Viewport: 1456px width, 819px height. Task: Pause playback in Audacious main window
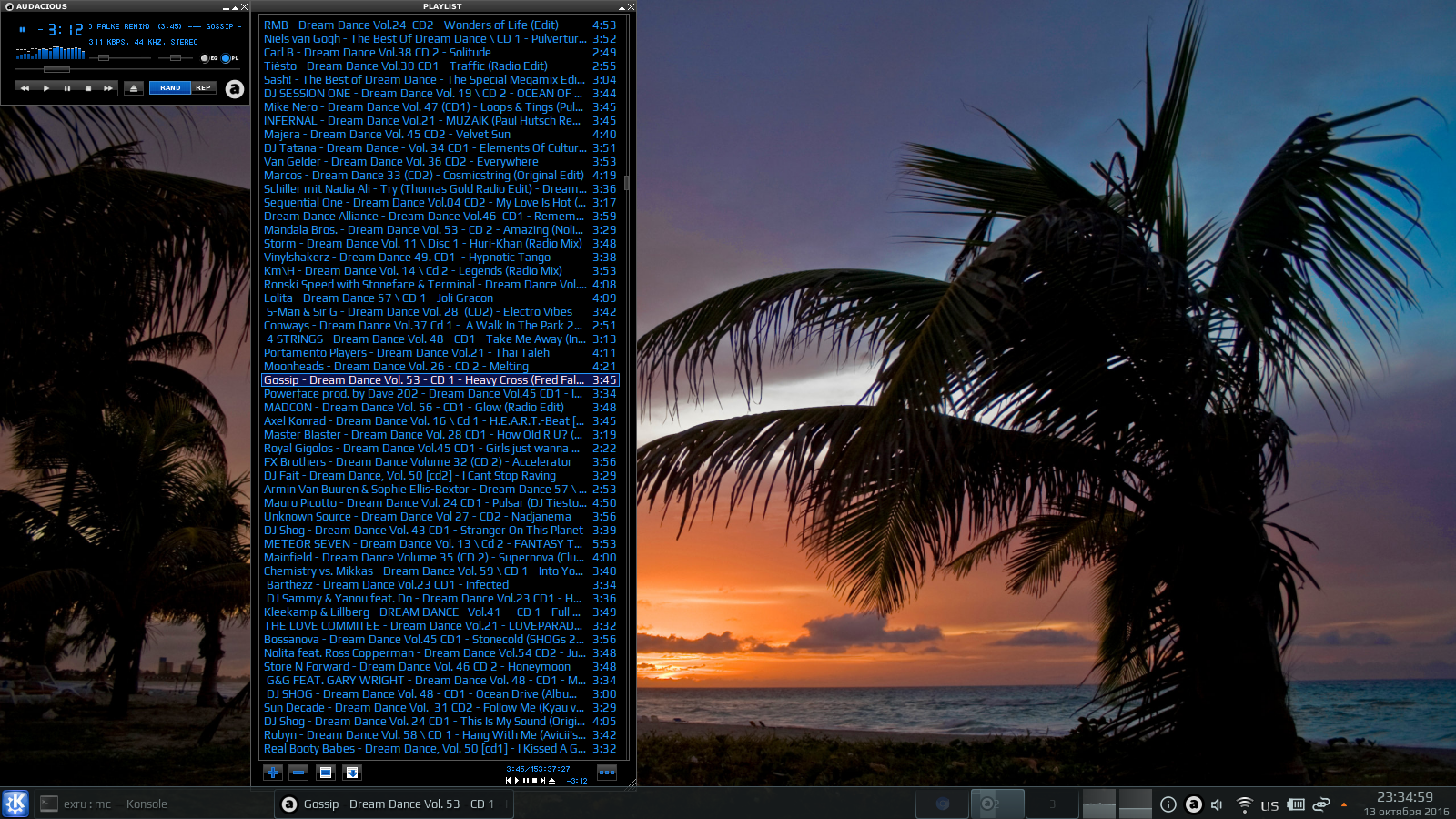tap(67, 88)
